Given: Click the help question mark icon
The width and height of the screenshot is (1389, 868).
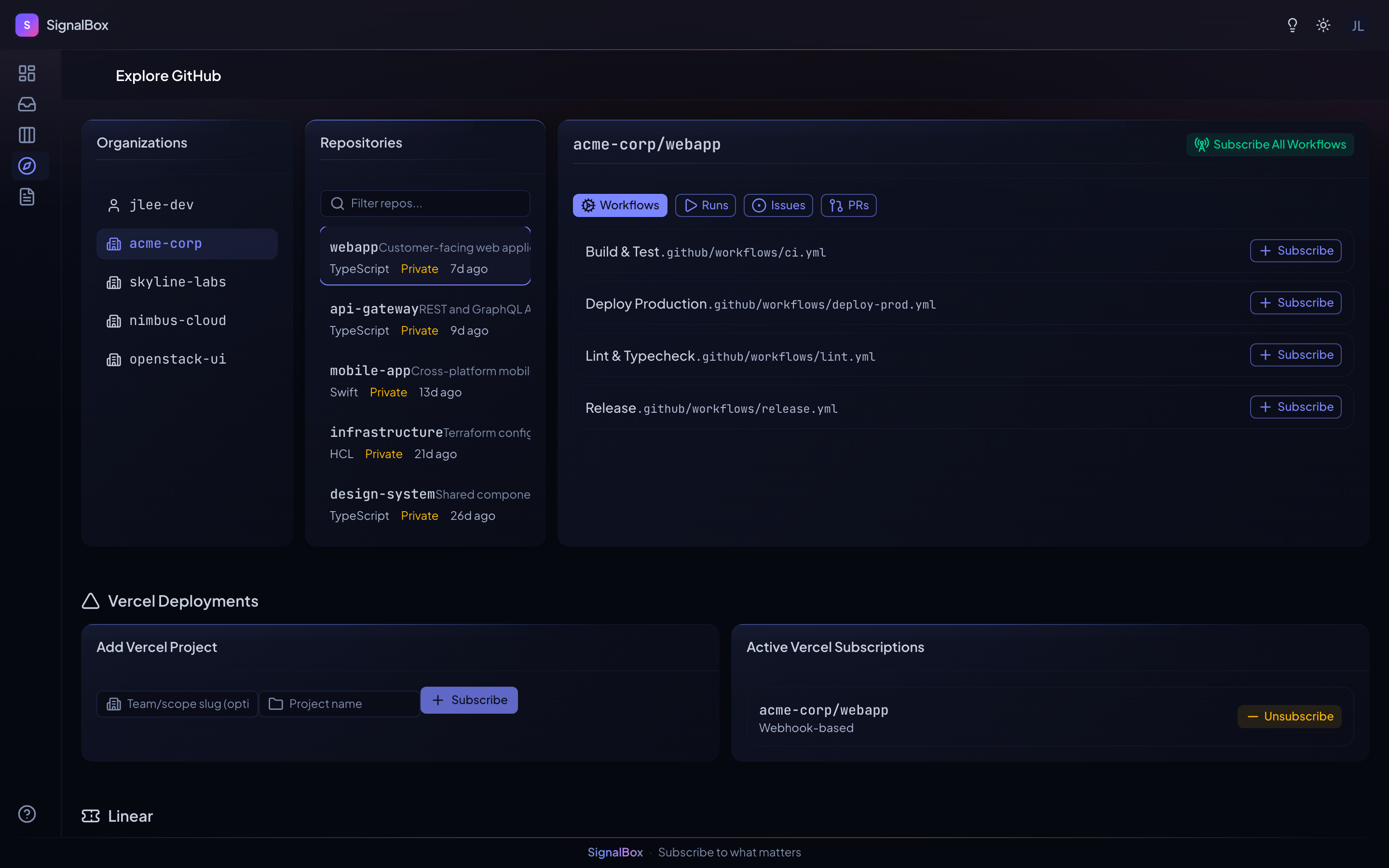Looking at the screenshot, I should 27,814.
